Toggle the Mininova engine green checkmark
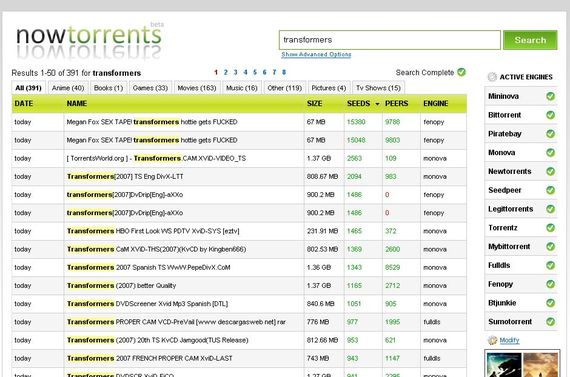 (550, 96)
